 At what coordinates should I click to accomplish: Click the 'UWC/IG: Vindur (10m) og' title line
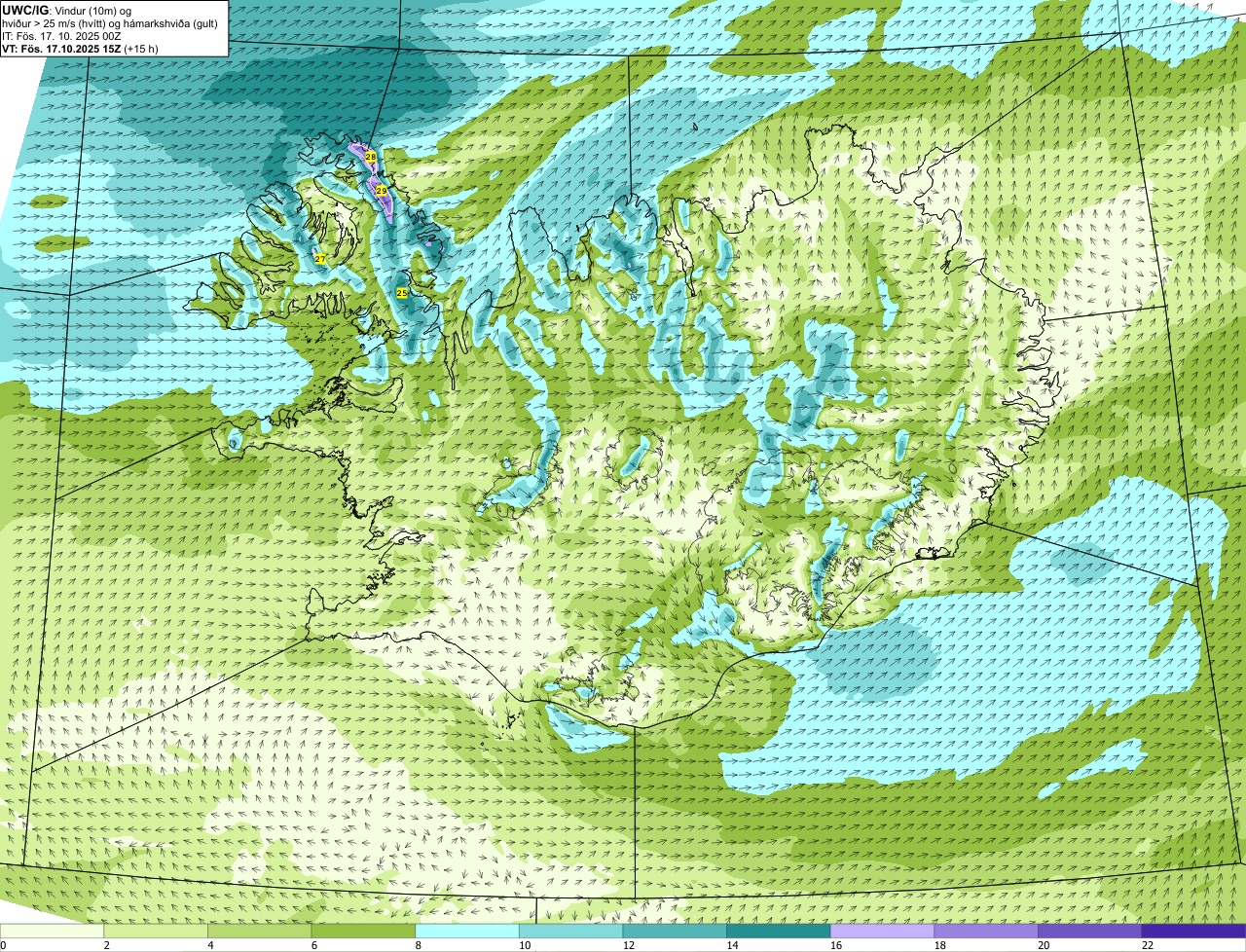(67, 10)
